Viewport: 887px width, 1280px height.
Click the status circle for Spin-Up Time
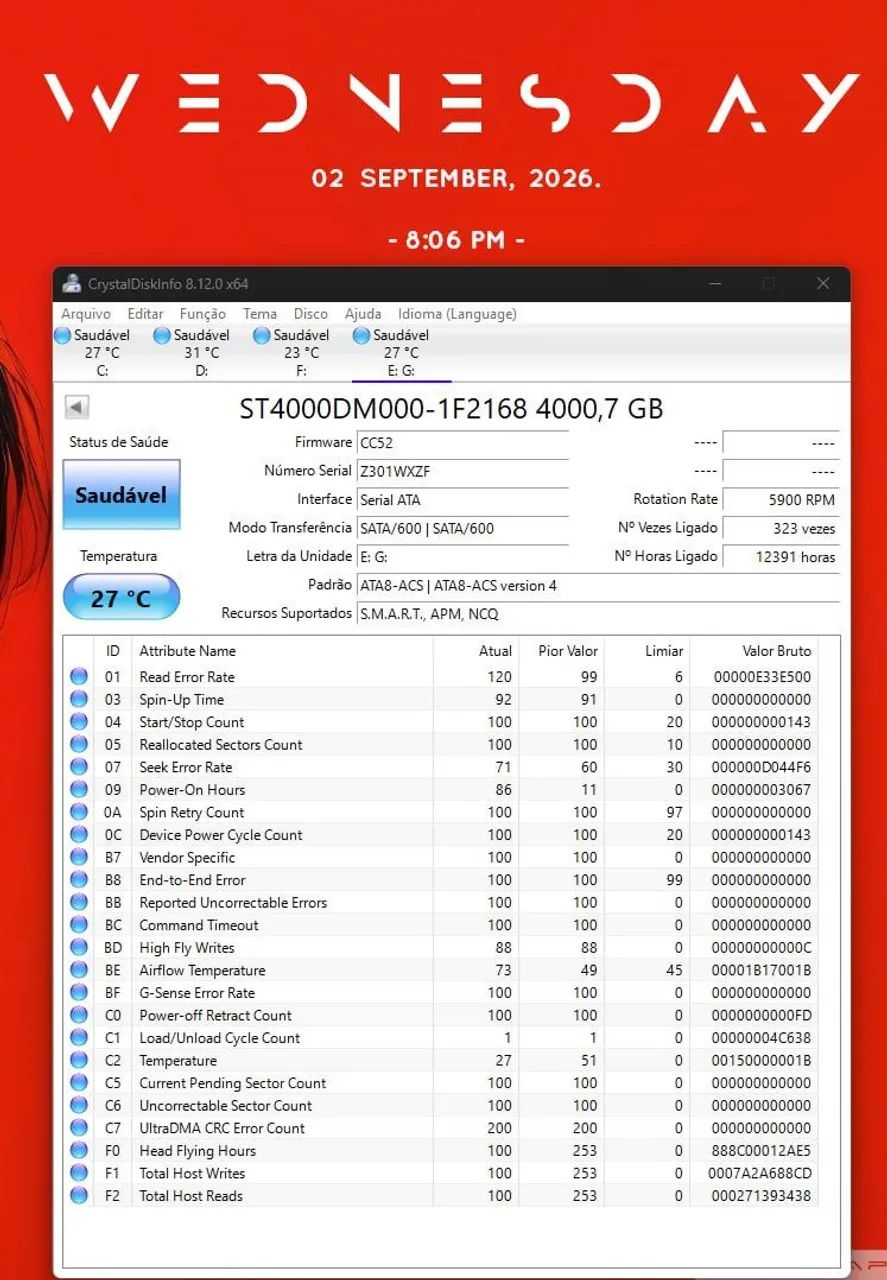(79, 700)
